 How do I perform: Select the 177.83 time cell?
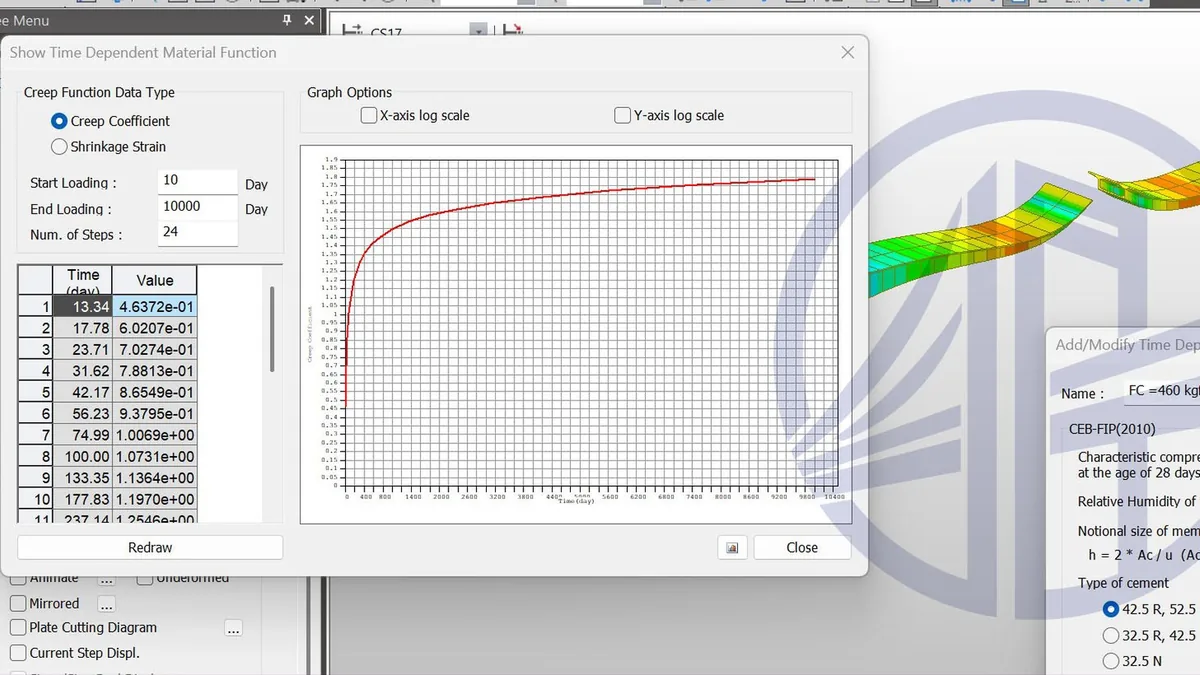point(83,499)
